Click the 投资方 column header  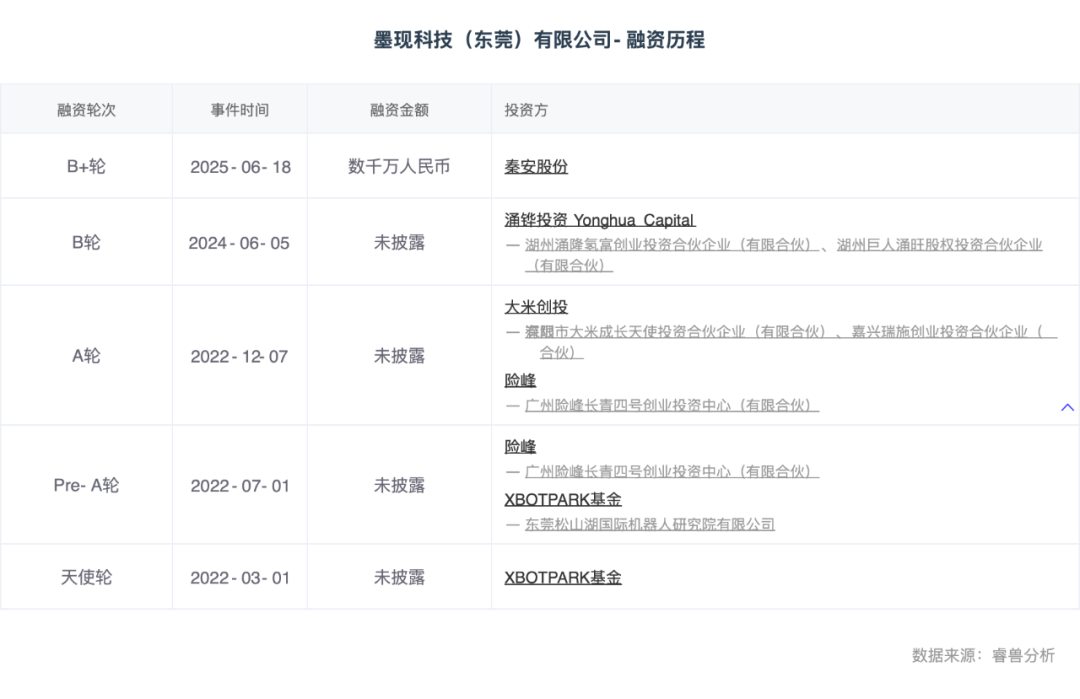[x=526, y=109]
